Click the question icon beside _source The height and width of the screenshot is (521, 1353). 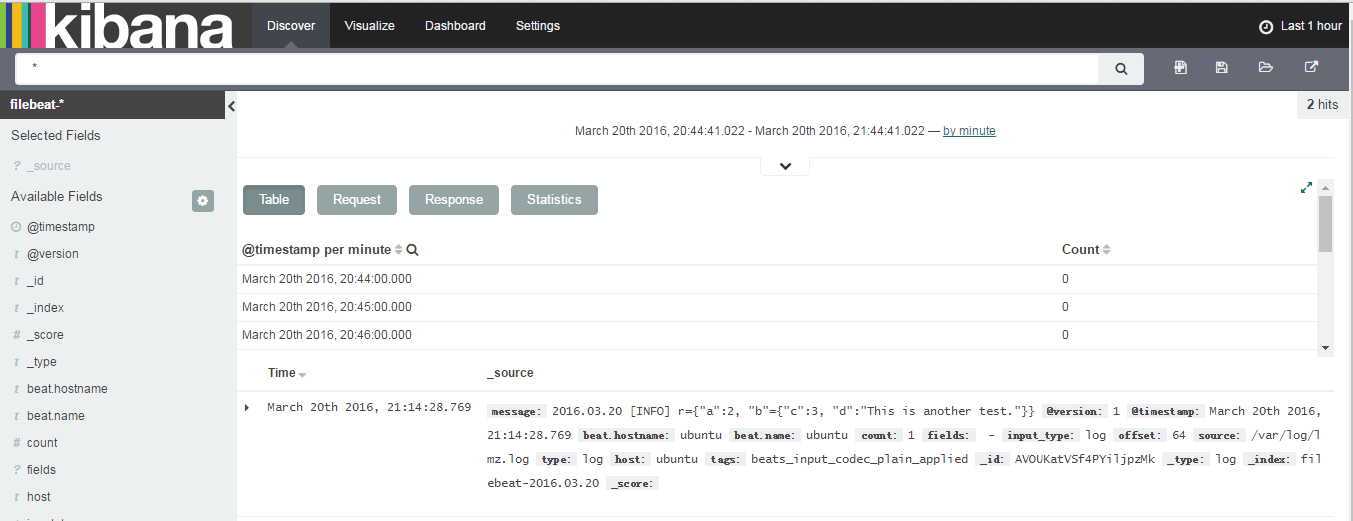tap(16, 166)
